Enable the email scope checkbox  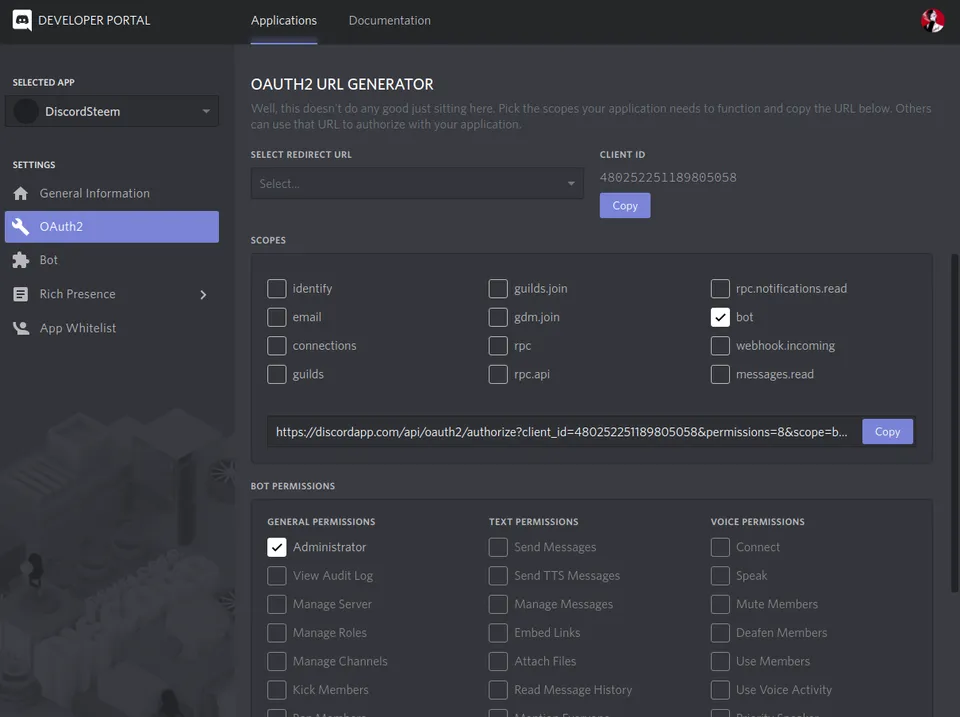(277, 317)
